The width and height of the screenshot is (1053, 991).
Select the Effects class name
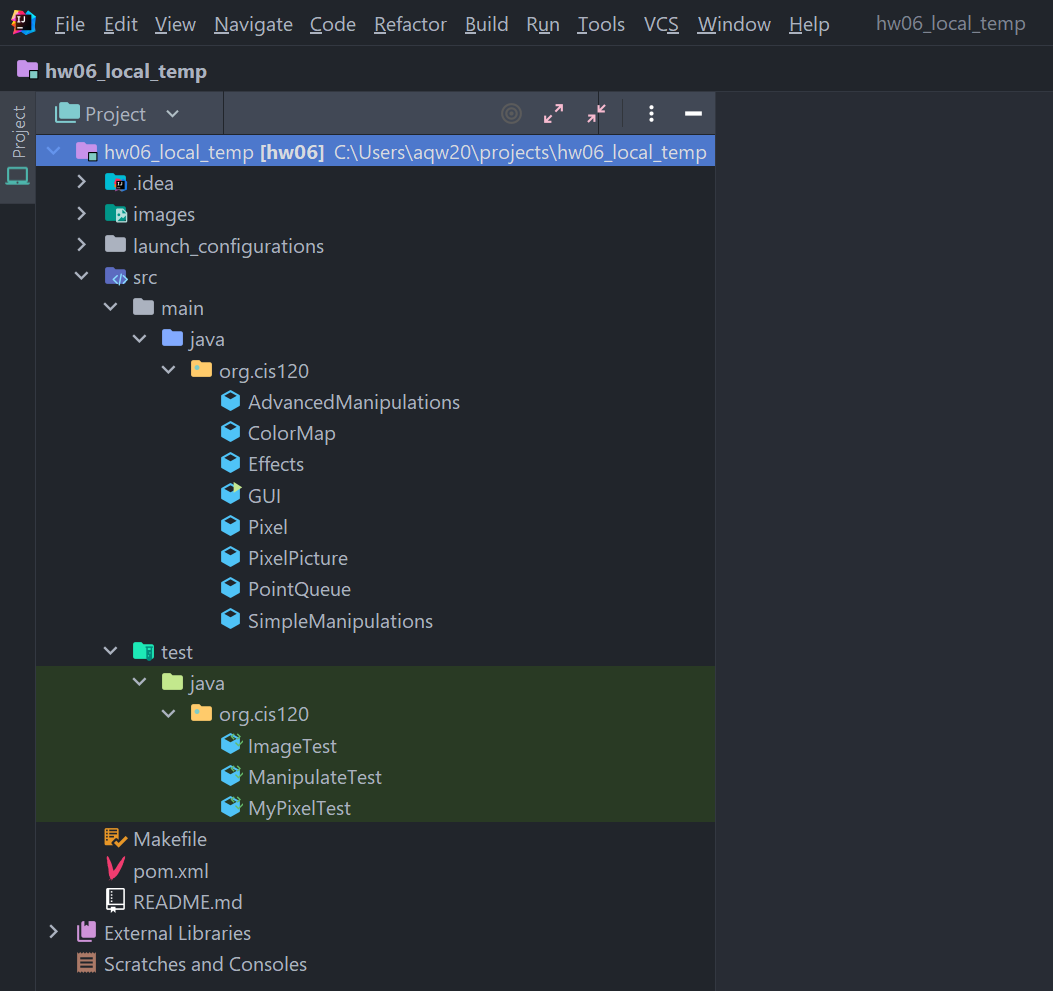275,464
